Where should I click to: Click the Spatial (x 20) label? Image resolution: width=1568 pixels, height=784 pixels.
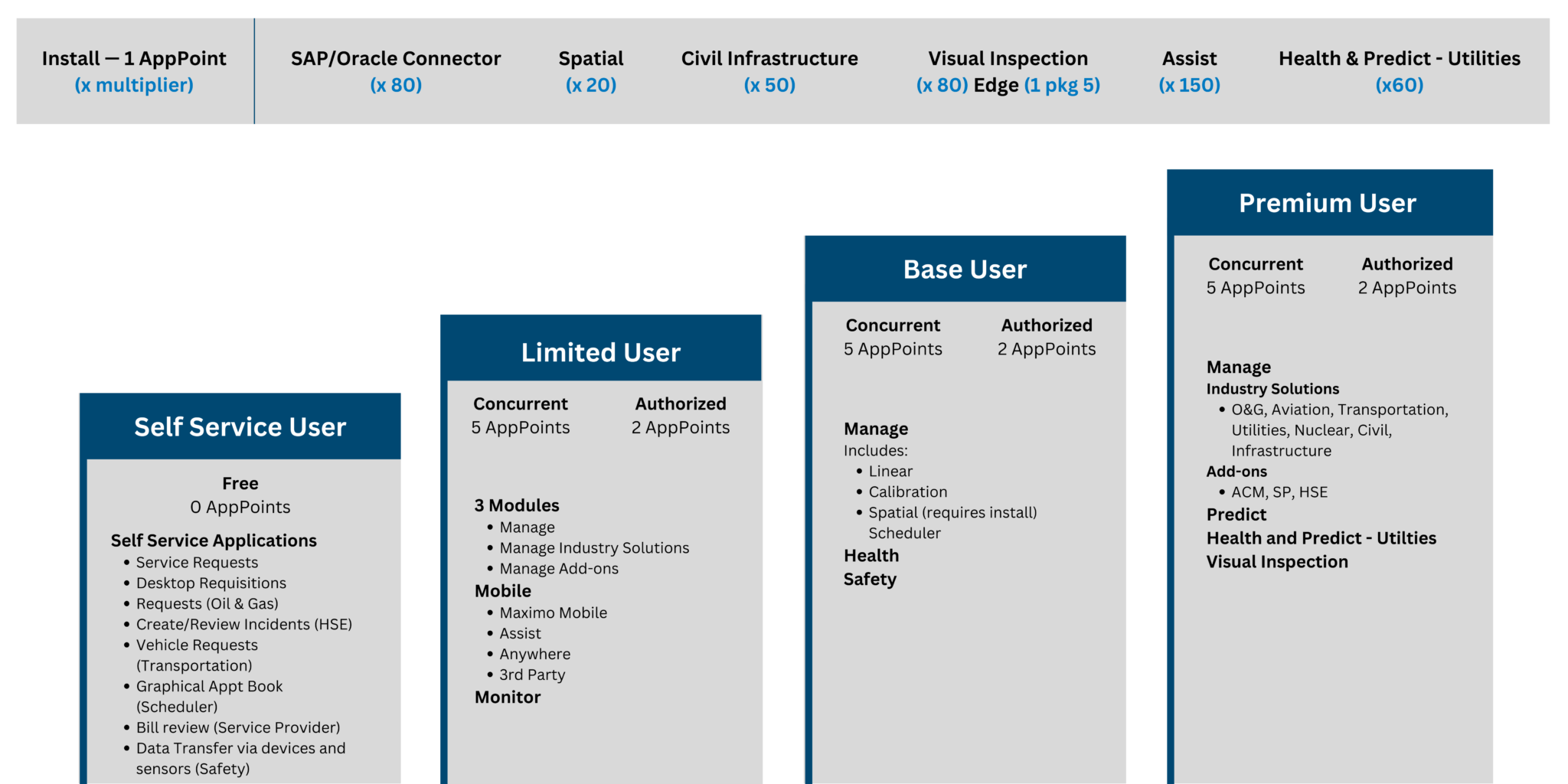590,70
